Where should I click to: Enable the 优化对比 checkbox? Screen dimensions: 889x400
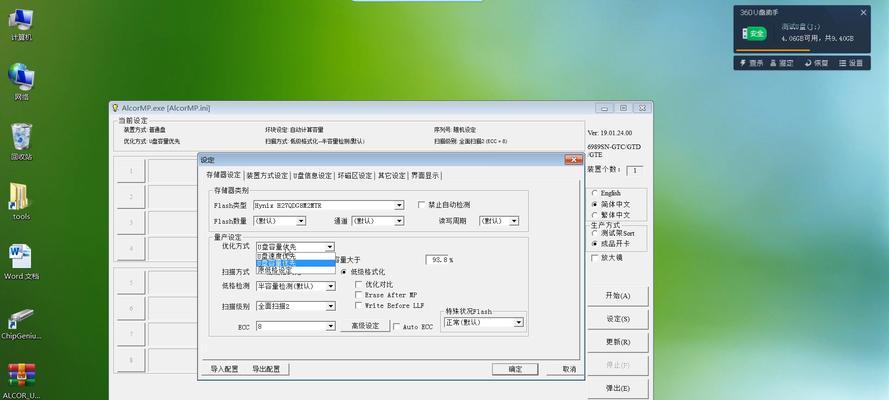[358, 284]
